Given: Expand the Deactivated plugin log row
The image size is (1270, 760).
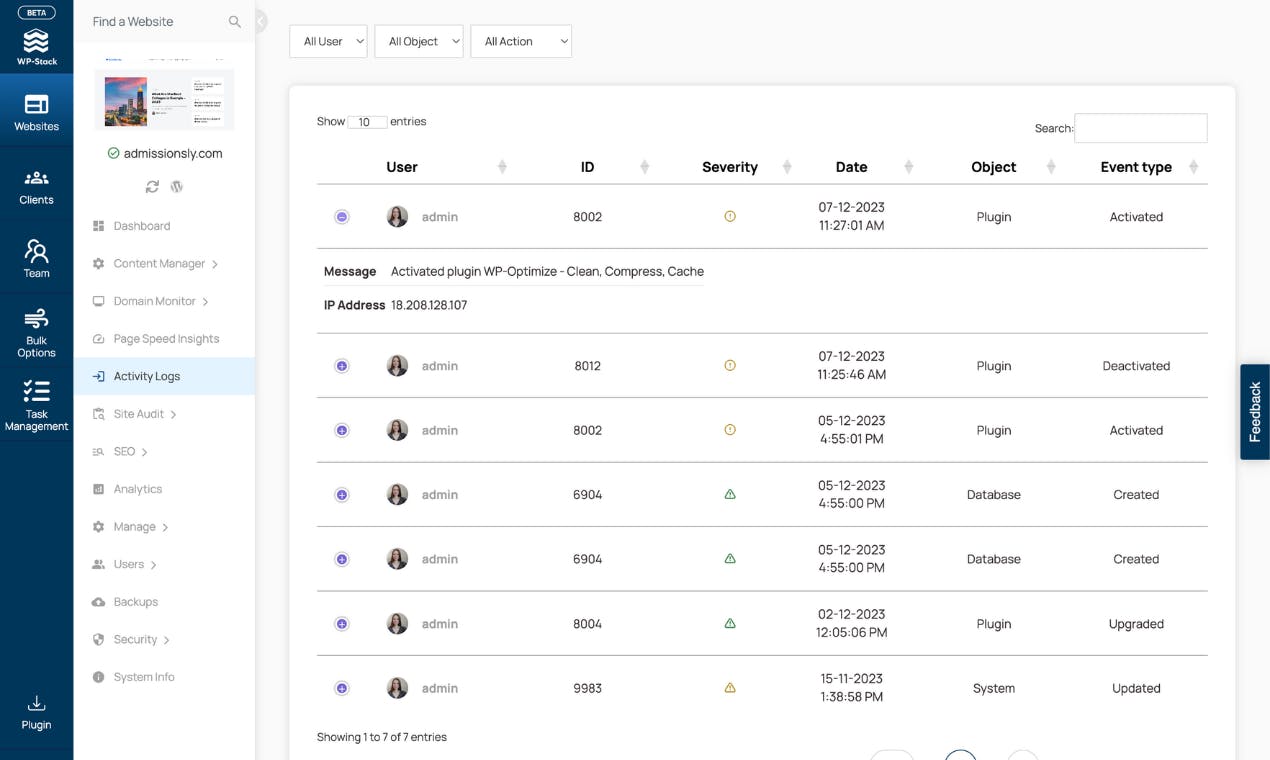Looking at the screenshot, I should point(342,366).
